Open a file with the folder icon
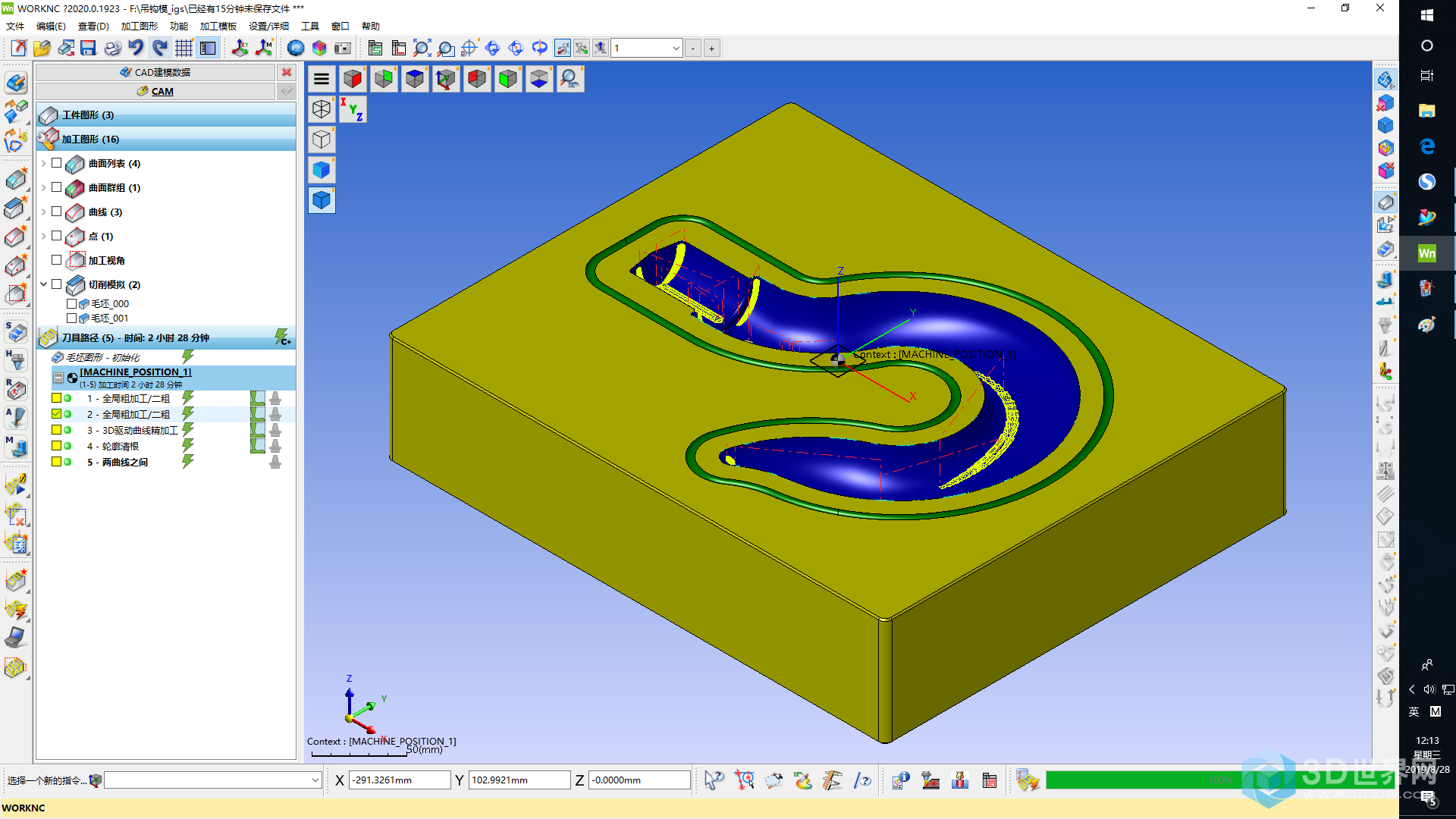This screenshot has width=1456, height=819. click(42, 49)
